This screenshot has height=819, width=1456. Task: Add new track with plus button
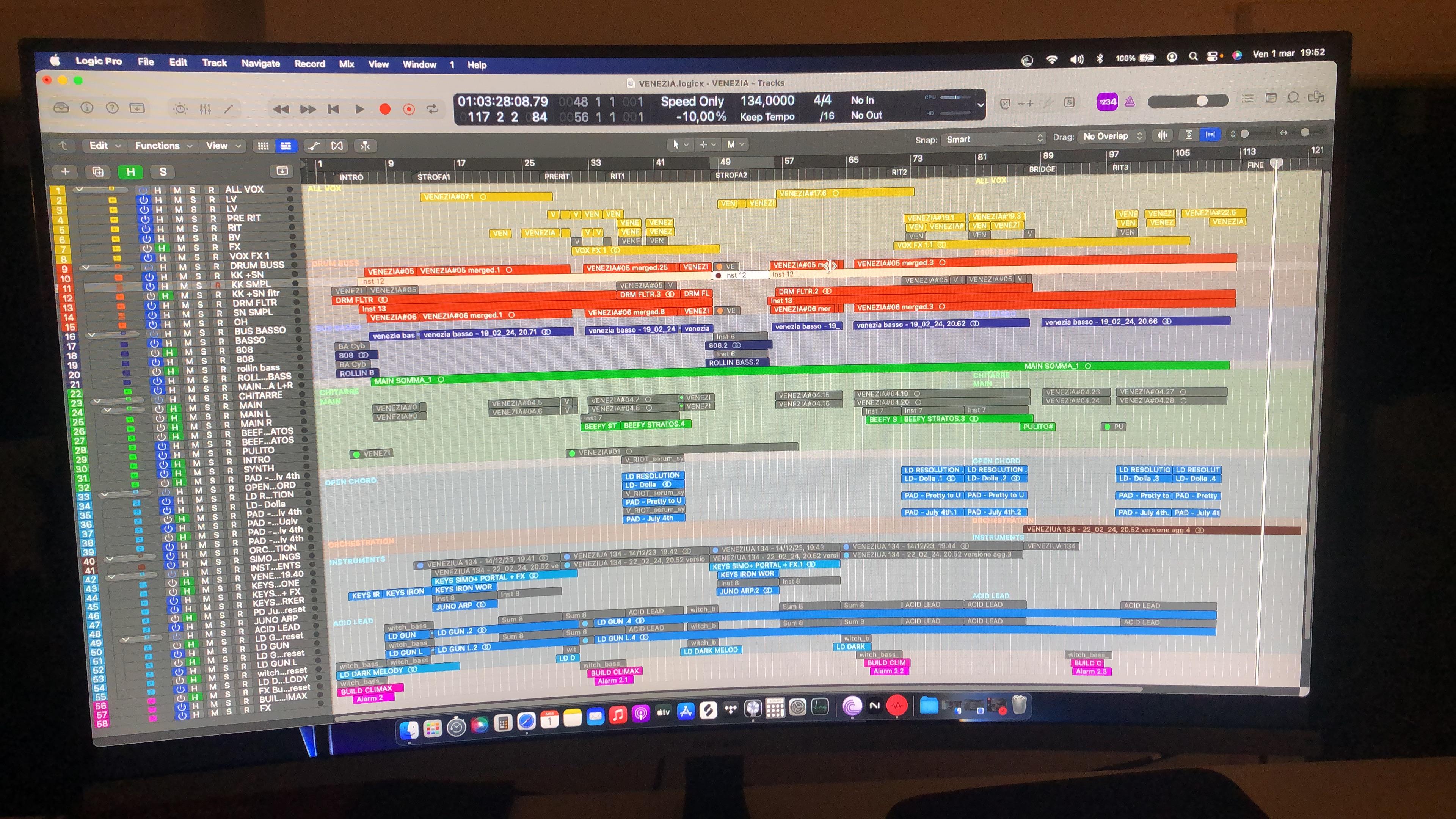65,171
